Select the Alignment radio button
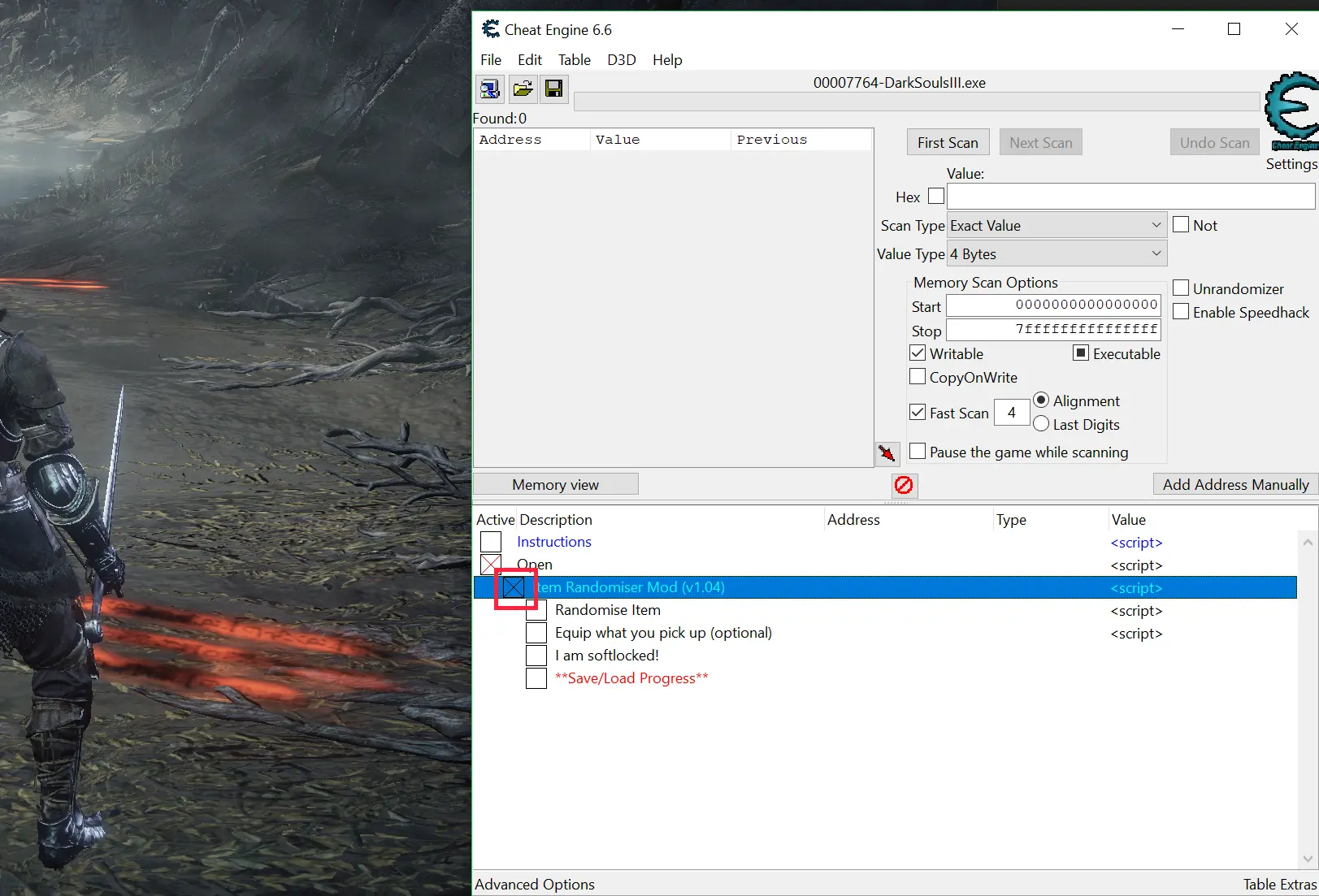The height and width of the screenshot is (896, 1319). click(x=1041, y=400)
